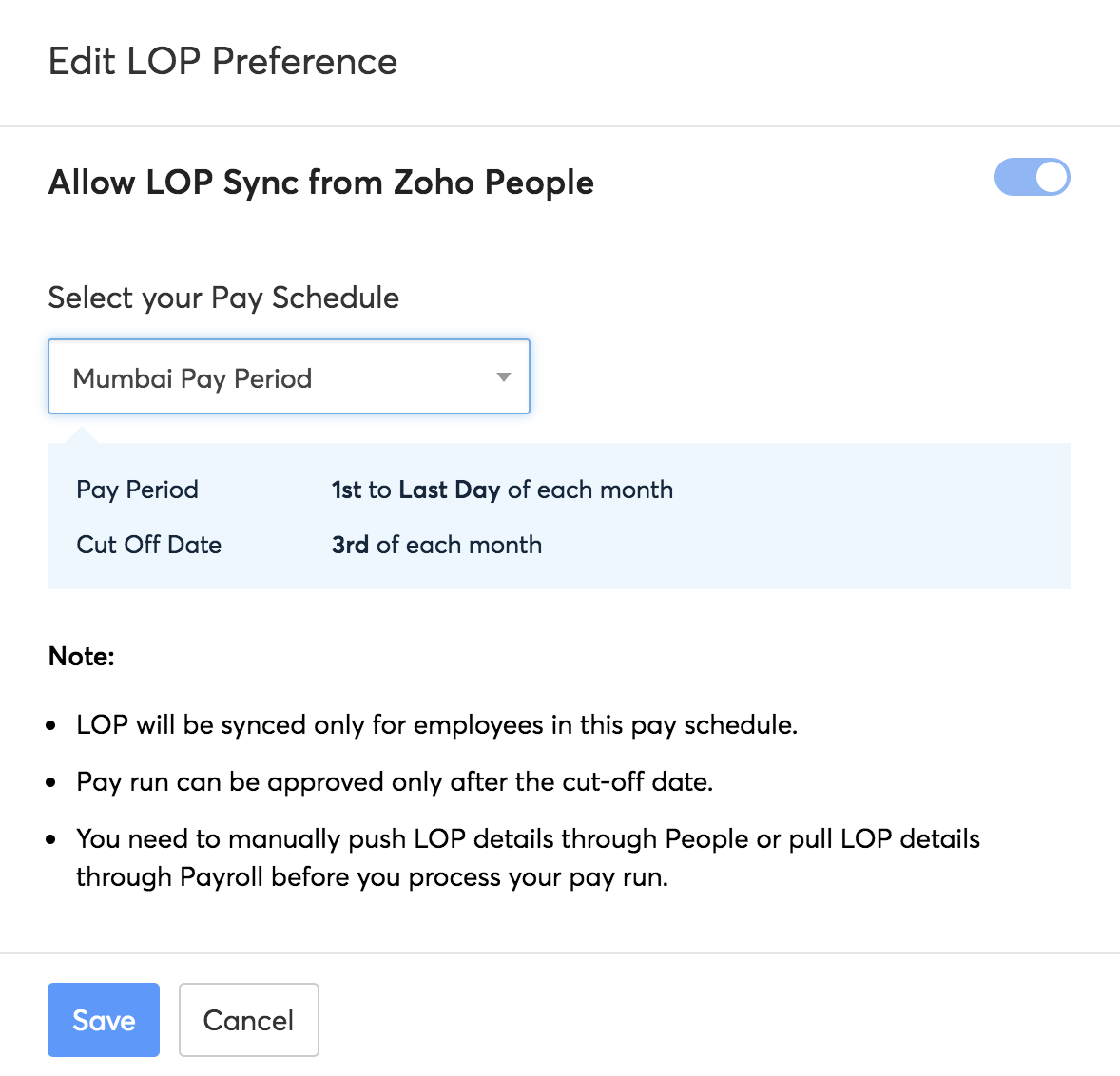
Task: Click the Pay Period label
Action: click(137, 490)
